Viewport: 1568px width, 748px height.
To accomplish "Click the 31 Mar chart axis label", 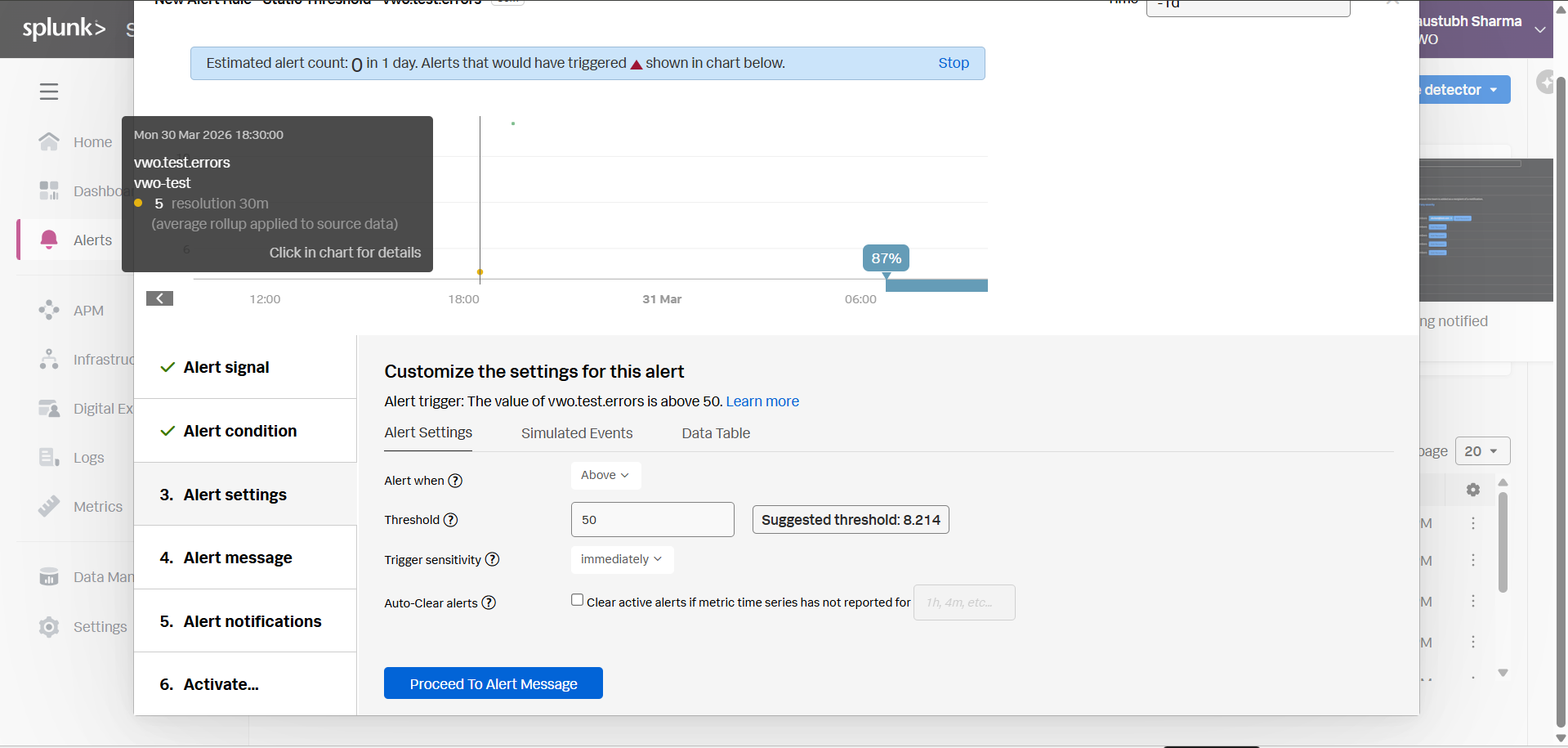I will [662, 299].
